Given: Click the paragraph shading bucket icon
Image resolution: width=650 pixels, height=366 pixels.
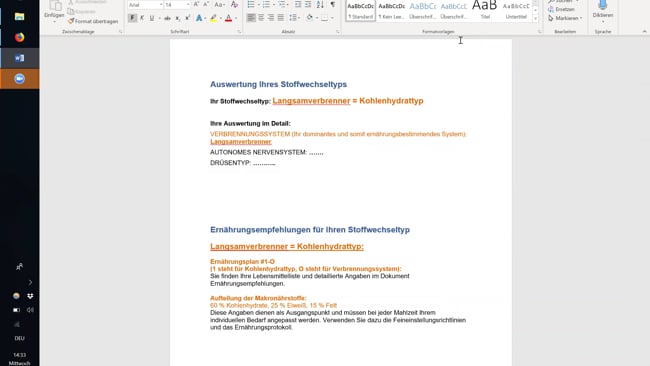Looking at the screenshot, I should tap(310, 18).
